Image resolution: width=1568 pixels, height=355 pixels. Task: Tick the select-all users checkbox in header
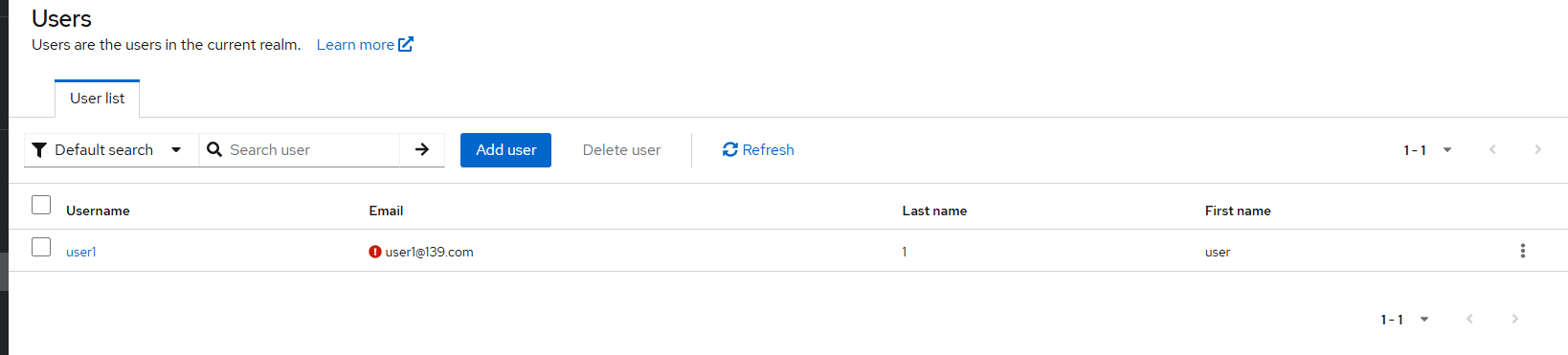pos(41,205)
